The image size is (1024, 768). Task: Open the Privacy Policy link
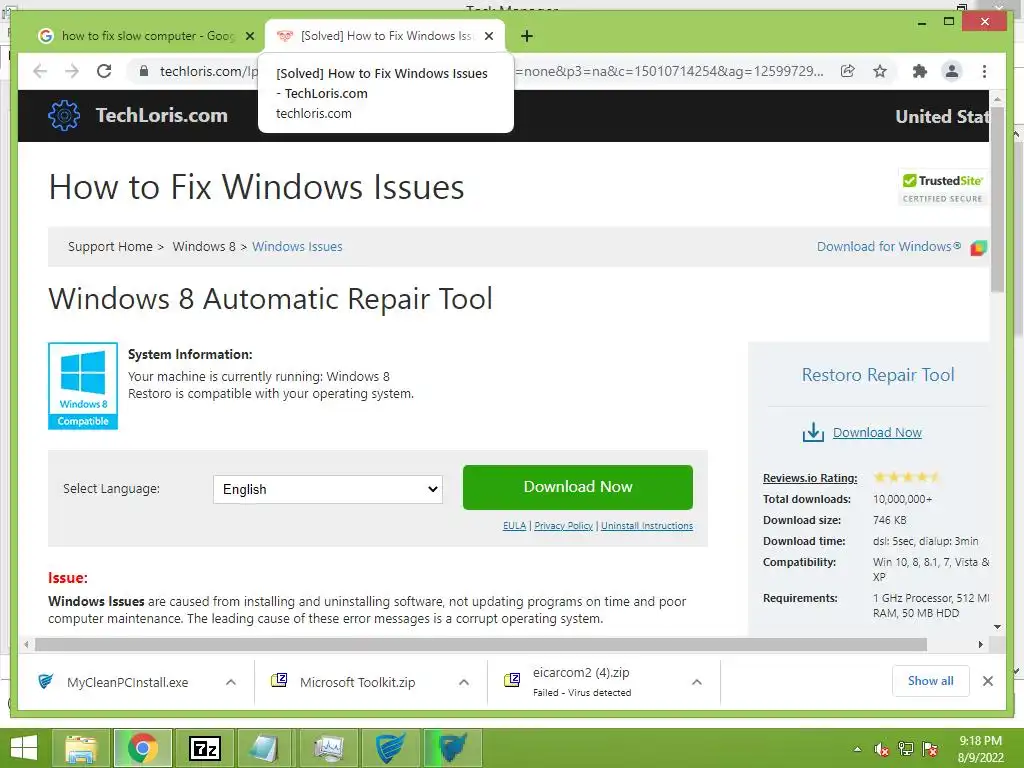pos(563,526)
